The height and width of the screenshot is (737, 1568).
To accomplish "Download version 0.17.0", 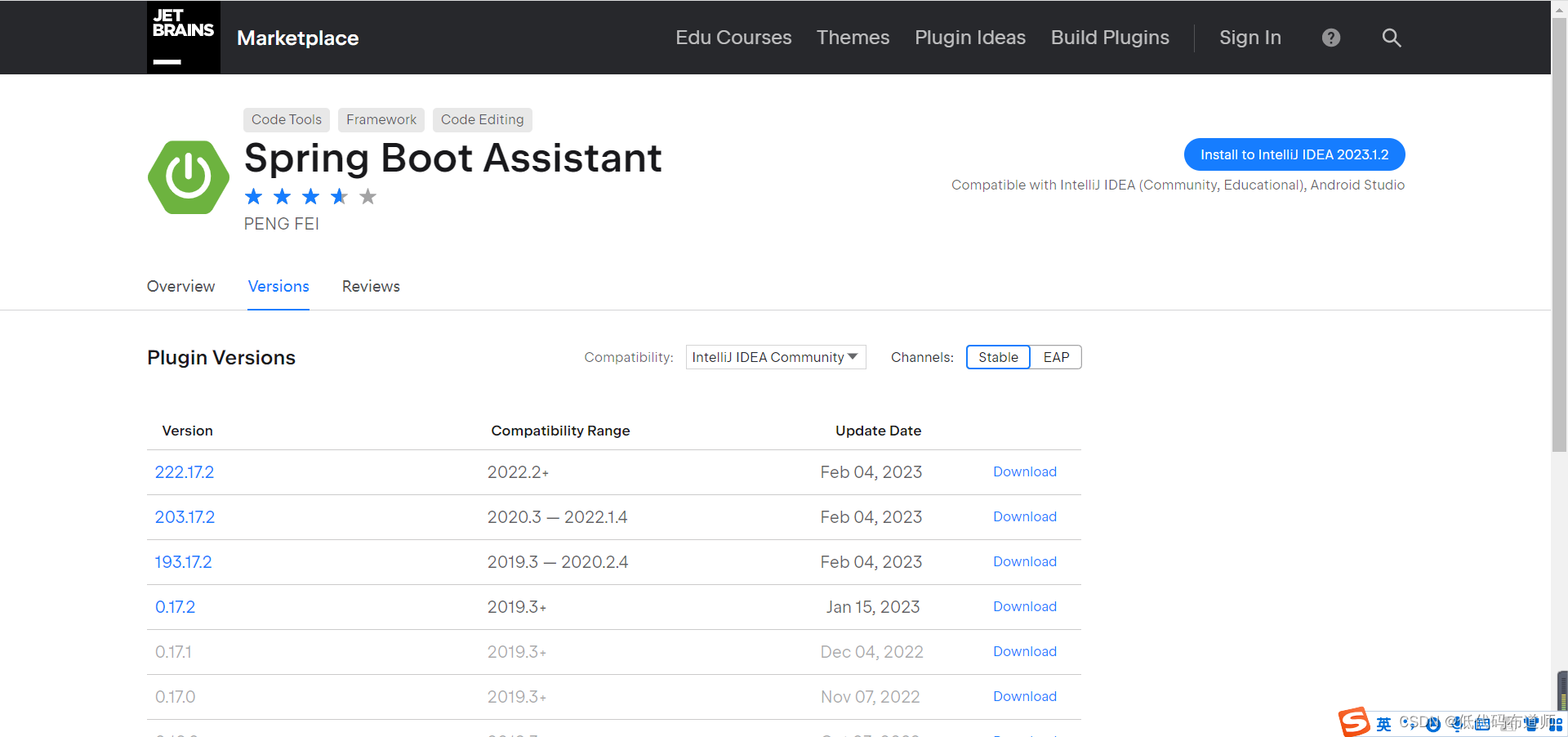I will point(1025,697).
